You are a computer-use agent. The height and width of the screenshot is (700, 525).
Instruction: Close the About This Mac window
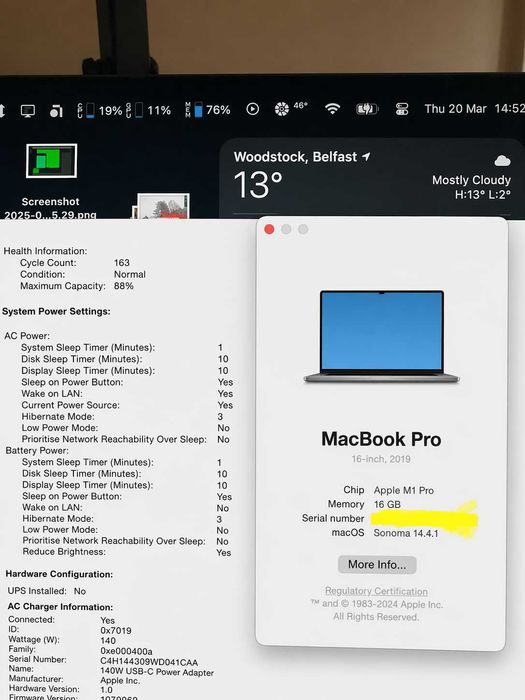click(x=269, y=229)
